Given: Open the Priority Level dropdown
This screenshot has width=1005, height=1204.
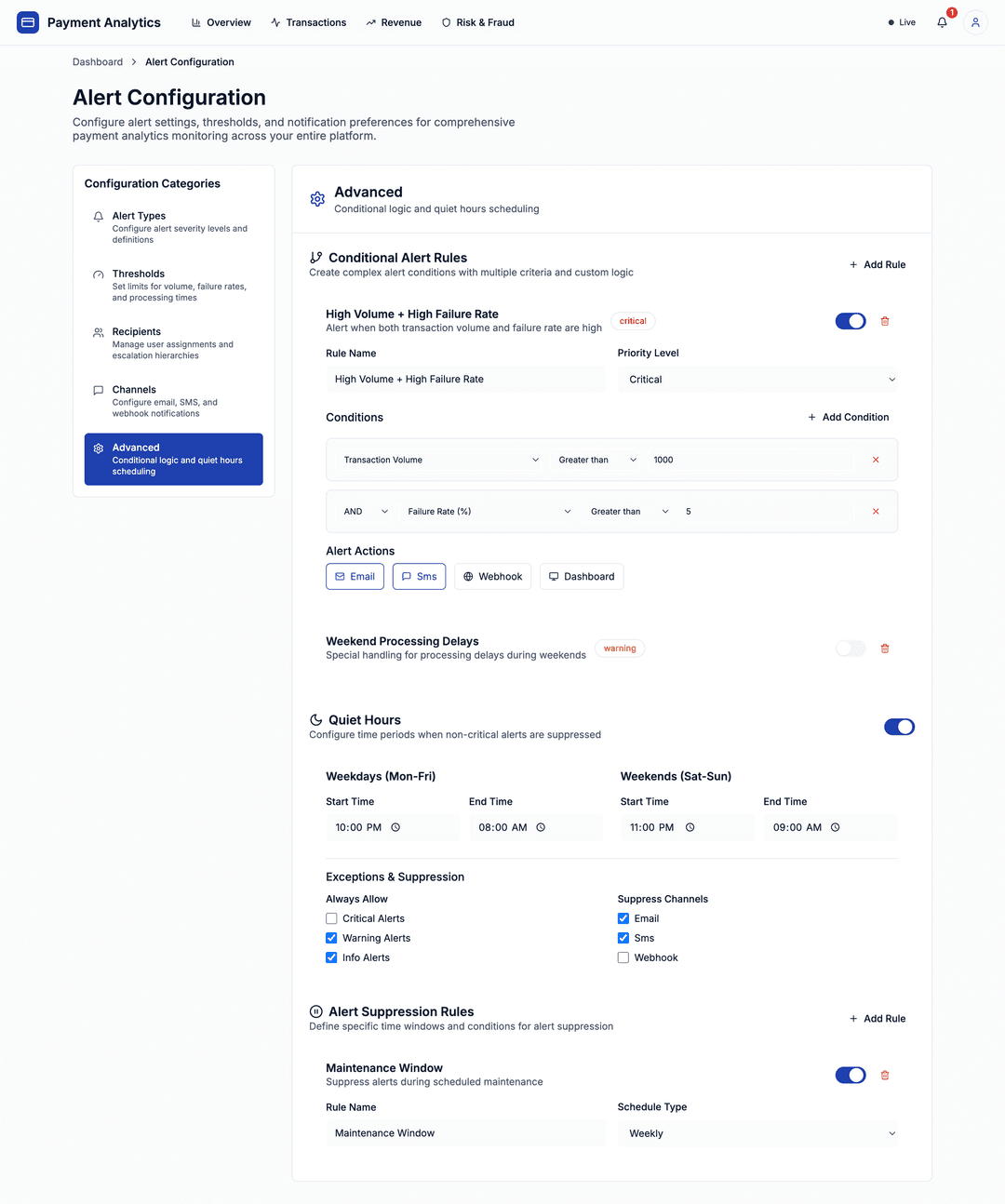Looking at the screenshot, I should pos(757,379).
